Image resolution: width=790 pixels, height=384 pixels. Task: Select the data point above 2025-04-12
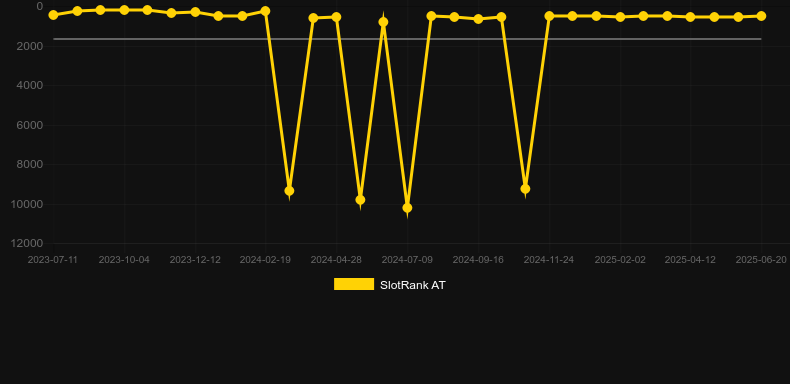point(690,17)
